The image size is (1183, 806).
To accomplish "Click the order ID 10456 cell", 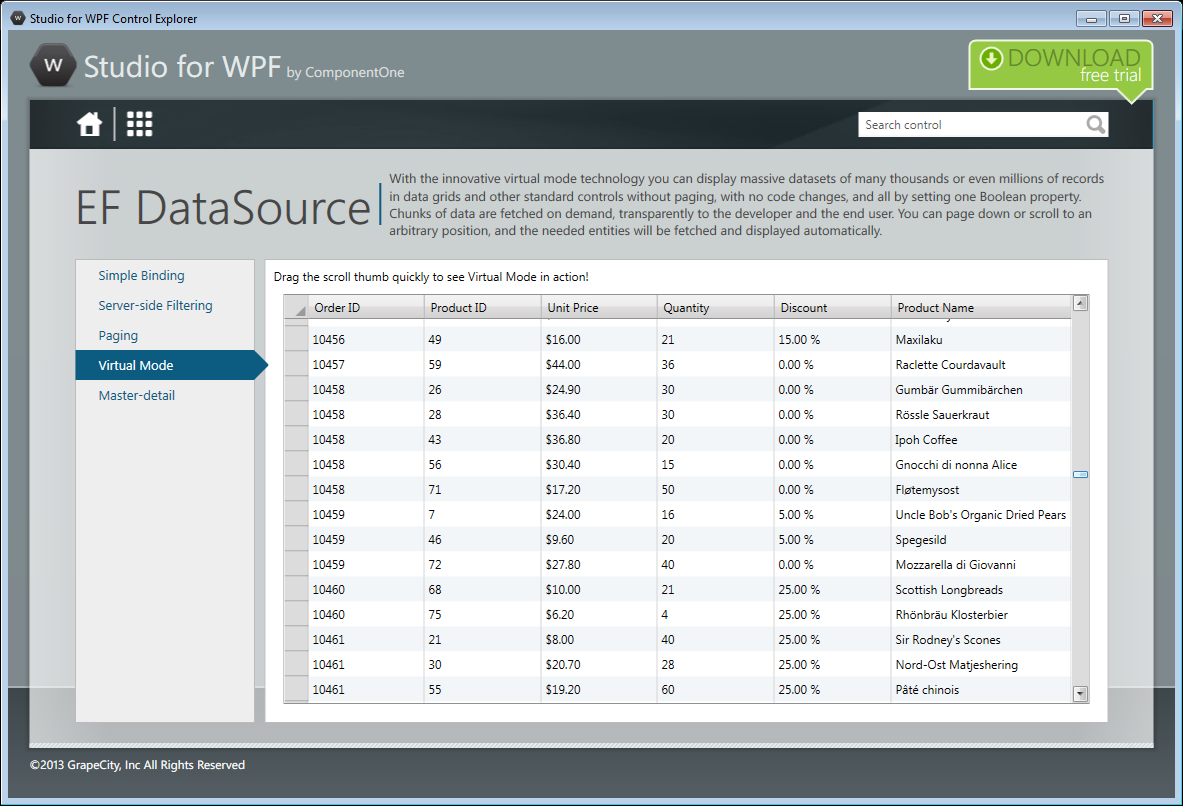I will point(367,340).
